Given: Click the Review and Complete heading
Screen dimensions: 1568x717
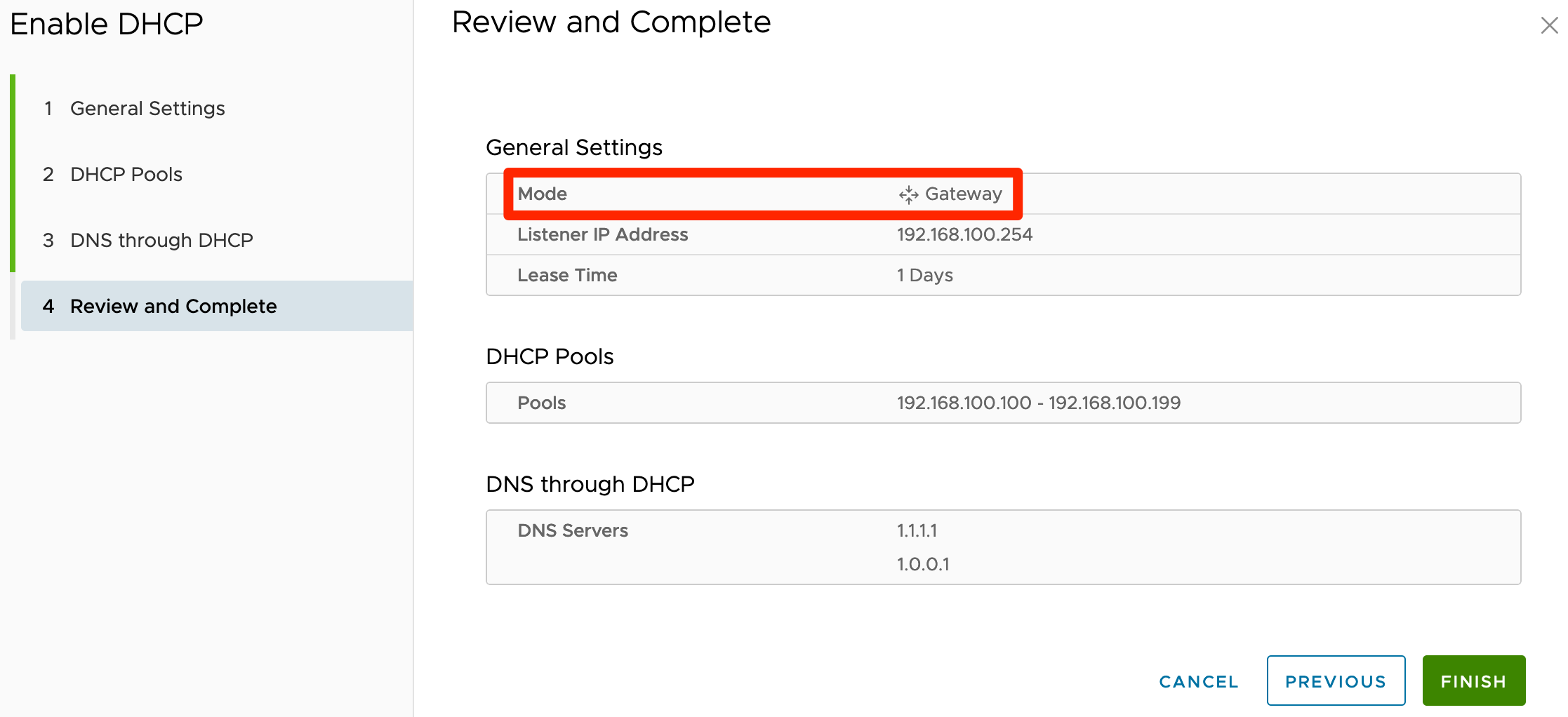Looking at the screenshot, I should coord(611,22).
